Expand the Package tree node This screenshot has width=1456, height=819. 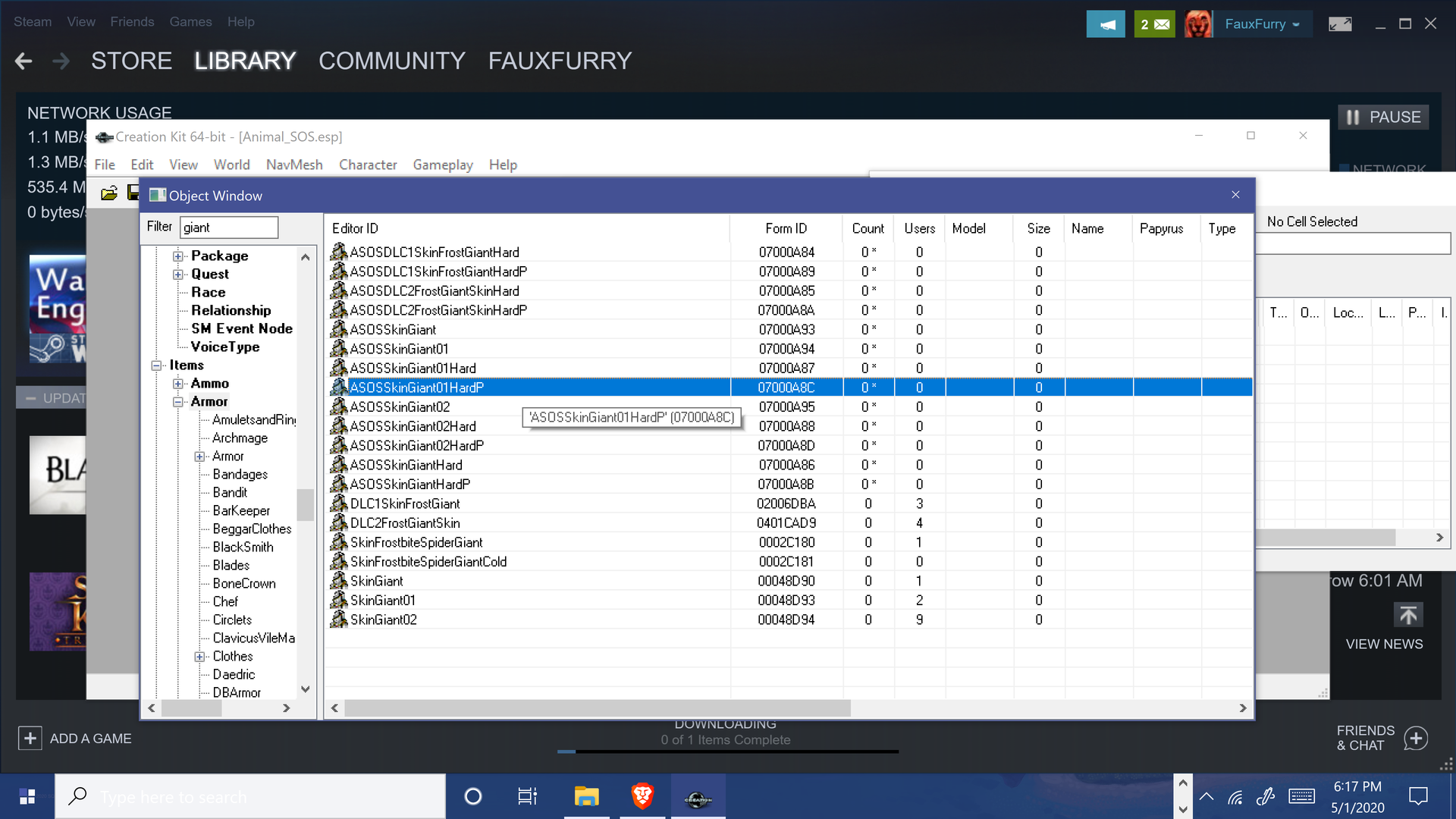pyautogui.click(x=178, y=256)
